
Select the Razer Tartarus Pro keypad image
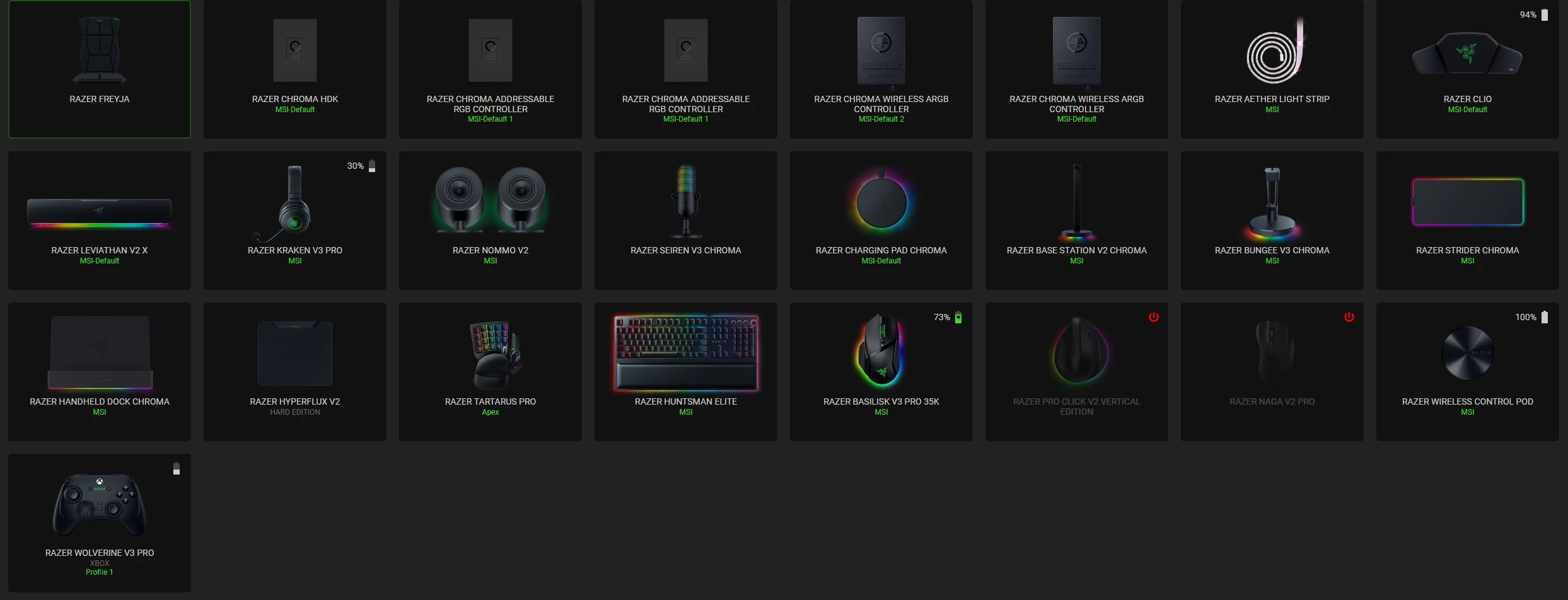pyautogui.click(x=496, y=354)
